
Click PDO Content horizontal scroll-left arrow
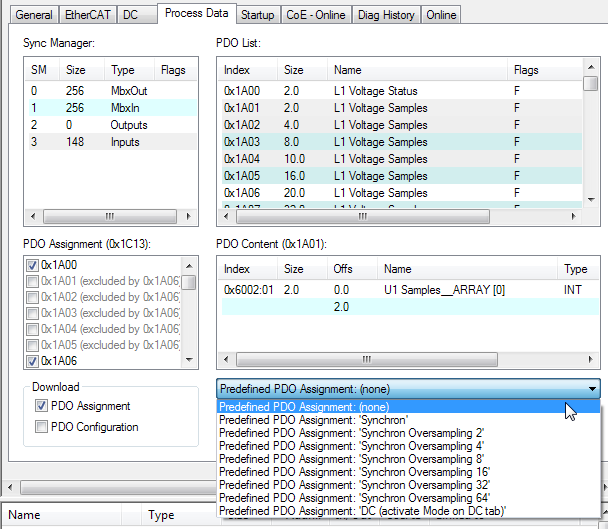(226, 360)
